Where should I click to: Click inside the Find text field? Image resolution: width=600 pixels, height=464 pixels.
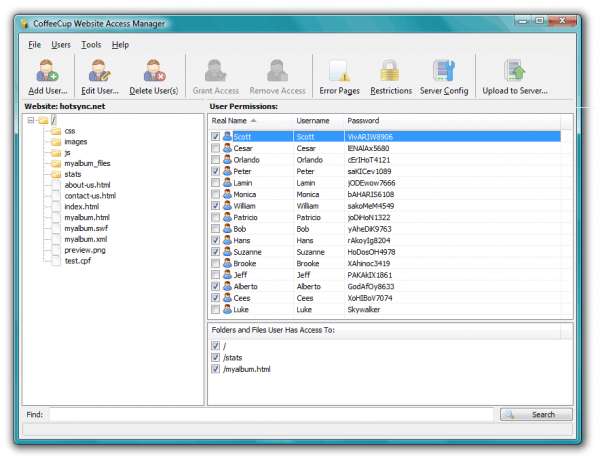270,414
